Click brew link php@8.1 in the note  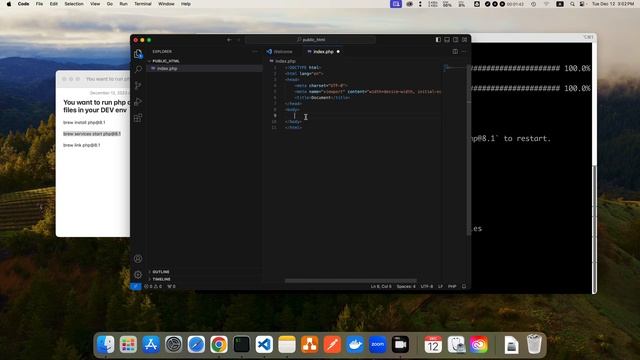tap(82, 145)
